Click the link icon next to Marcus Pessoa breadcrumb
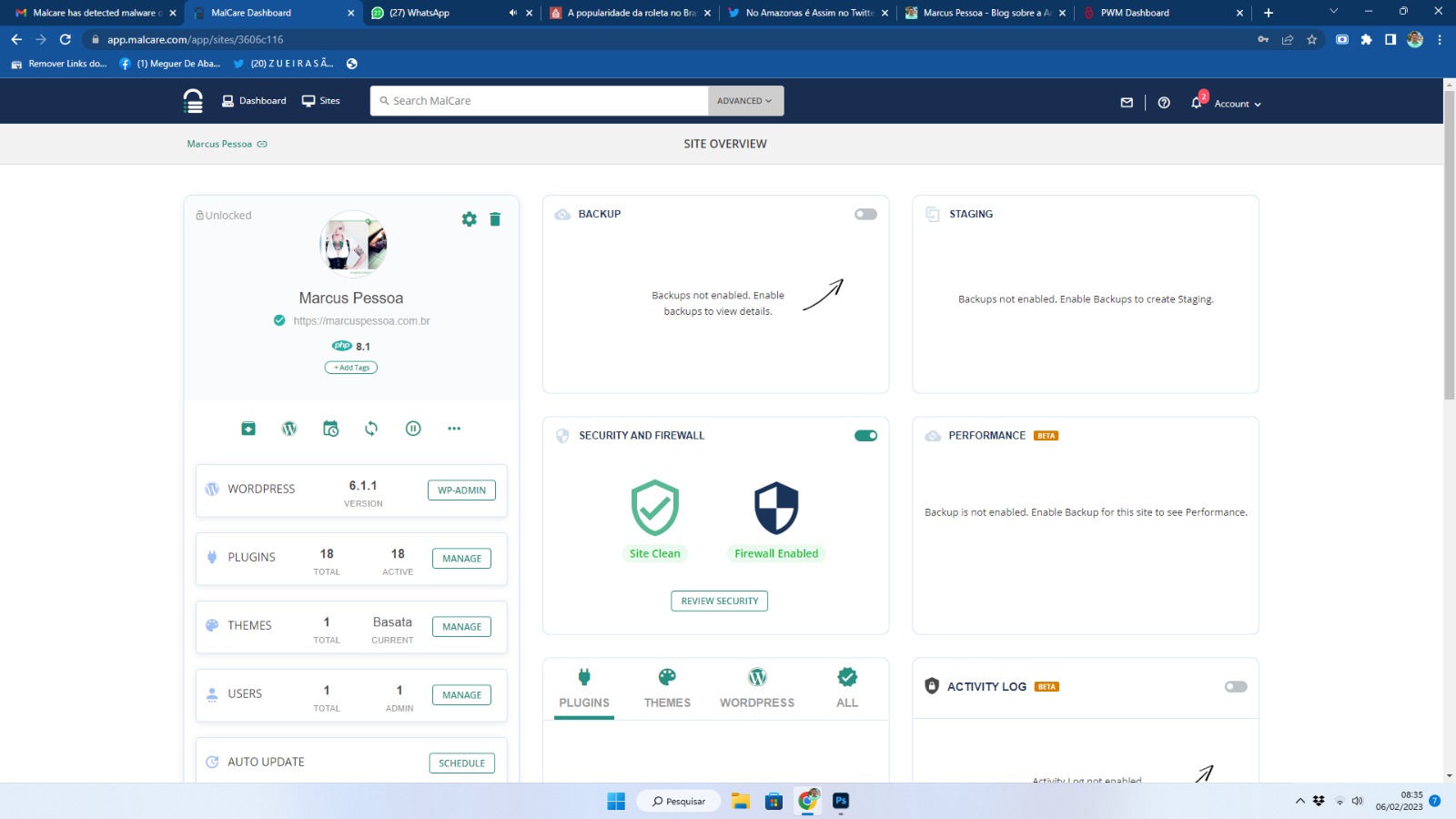 click(x=262, y=144)
